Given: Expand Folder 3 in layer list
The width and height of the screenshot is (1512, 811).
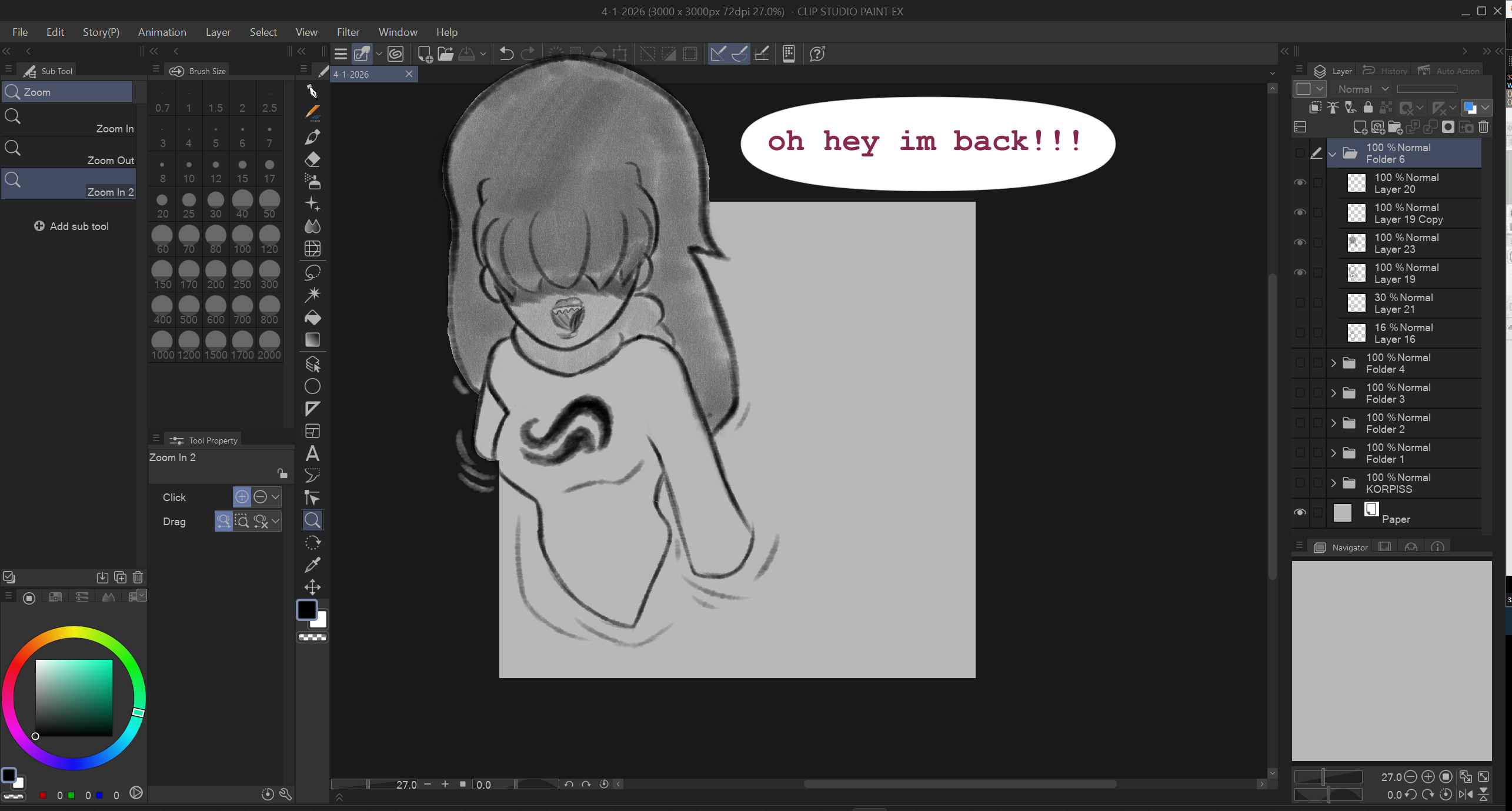Looking at the screenshot, I should pos(1333,393).
